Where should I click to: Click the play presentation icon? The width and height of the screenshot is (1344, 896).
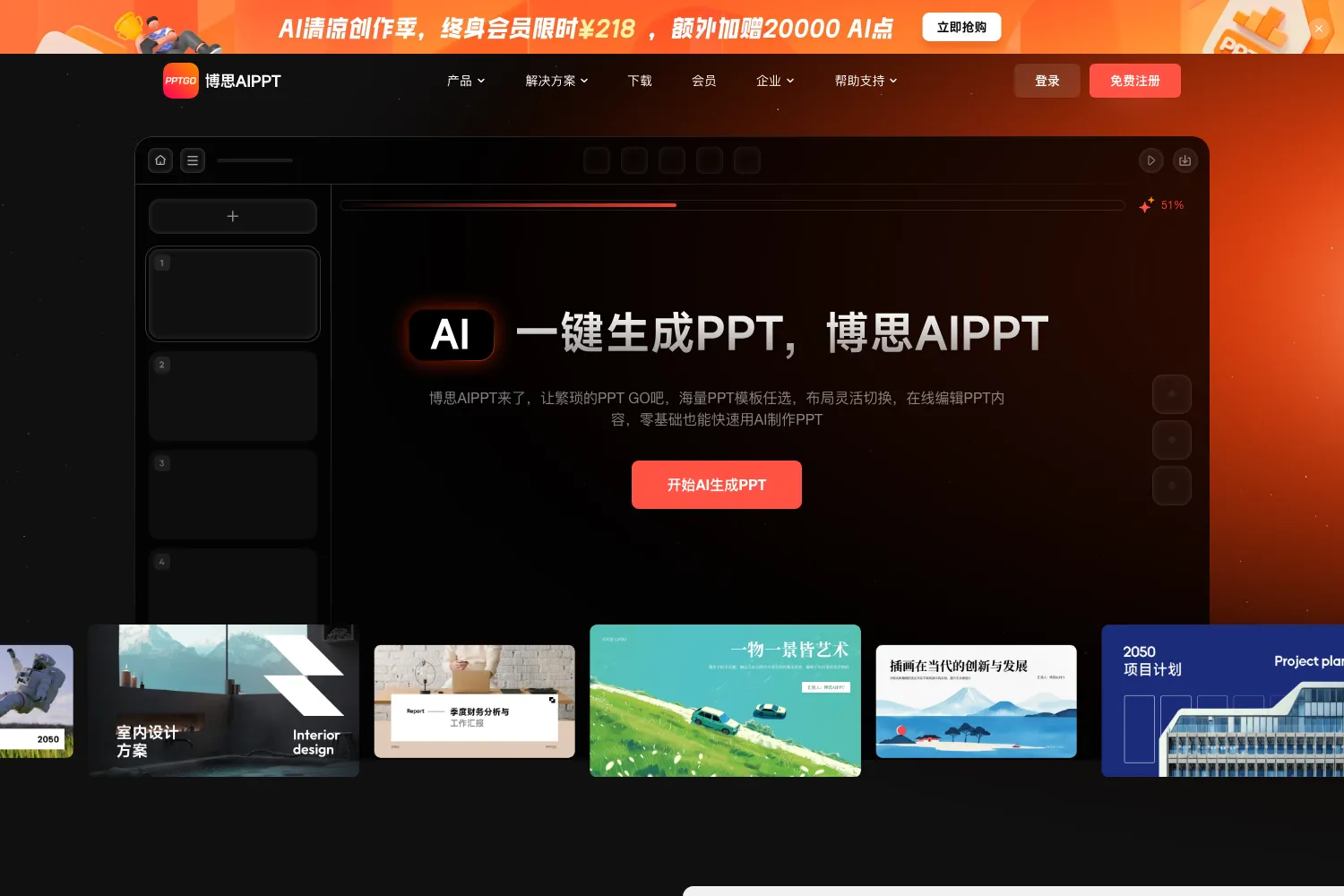click(1151, 160)
